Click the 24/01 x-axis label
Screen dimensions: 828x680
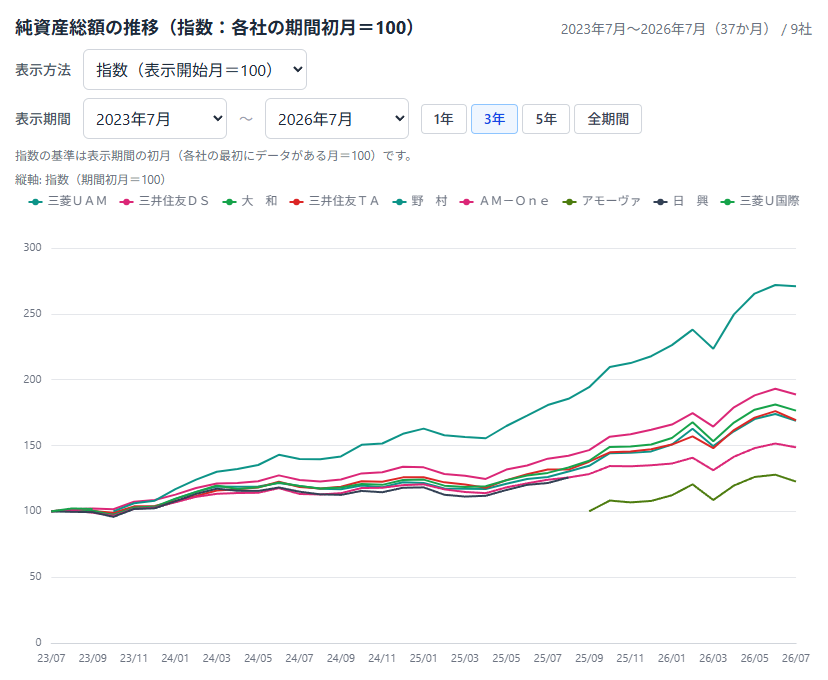point(175,658)
